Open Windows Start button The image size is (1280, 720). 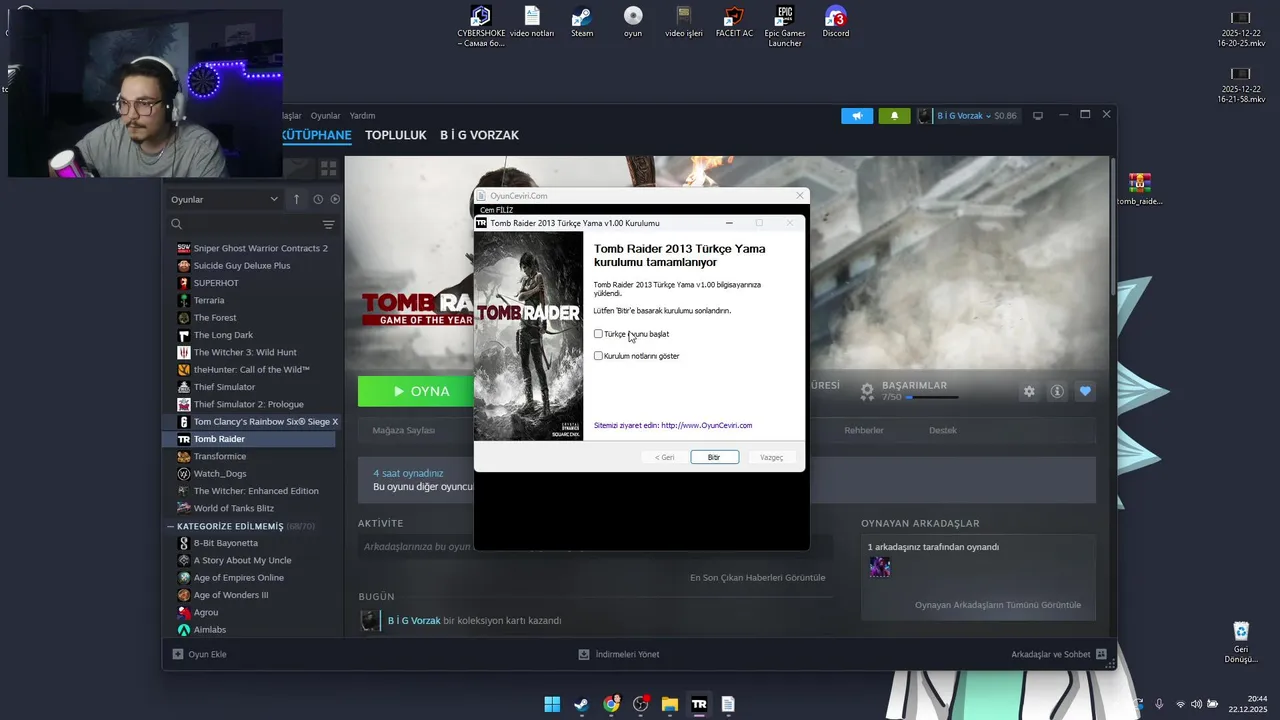[x=552, y=704]
